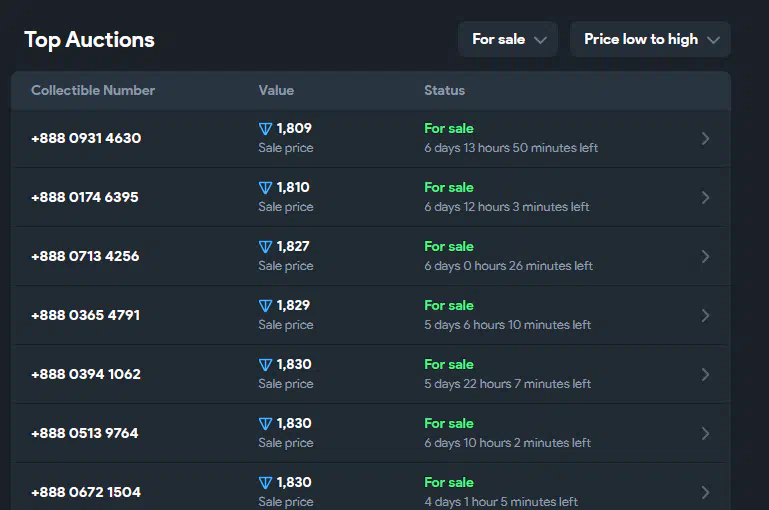Image resolution: width=769 pixels, height=510 pixels.
Task: Click the arrow for +888 0394 1062
Action: point(705,374)
